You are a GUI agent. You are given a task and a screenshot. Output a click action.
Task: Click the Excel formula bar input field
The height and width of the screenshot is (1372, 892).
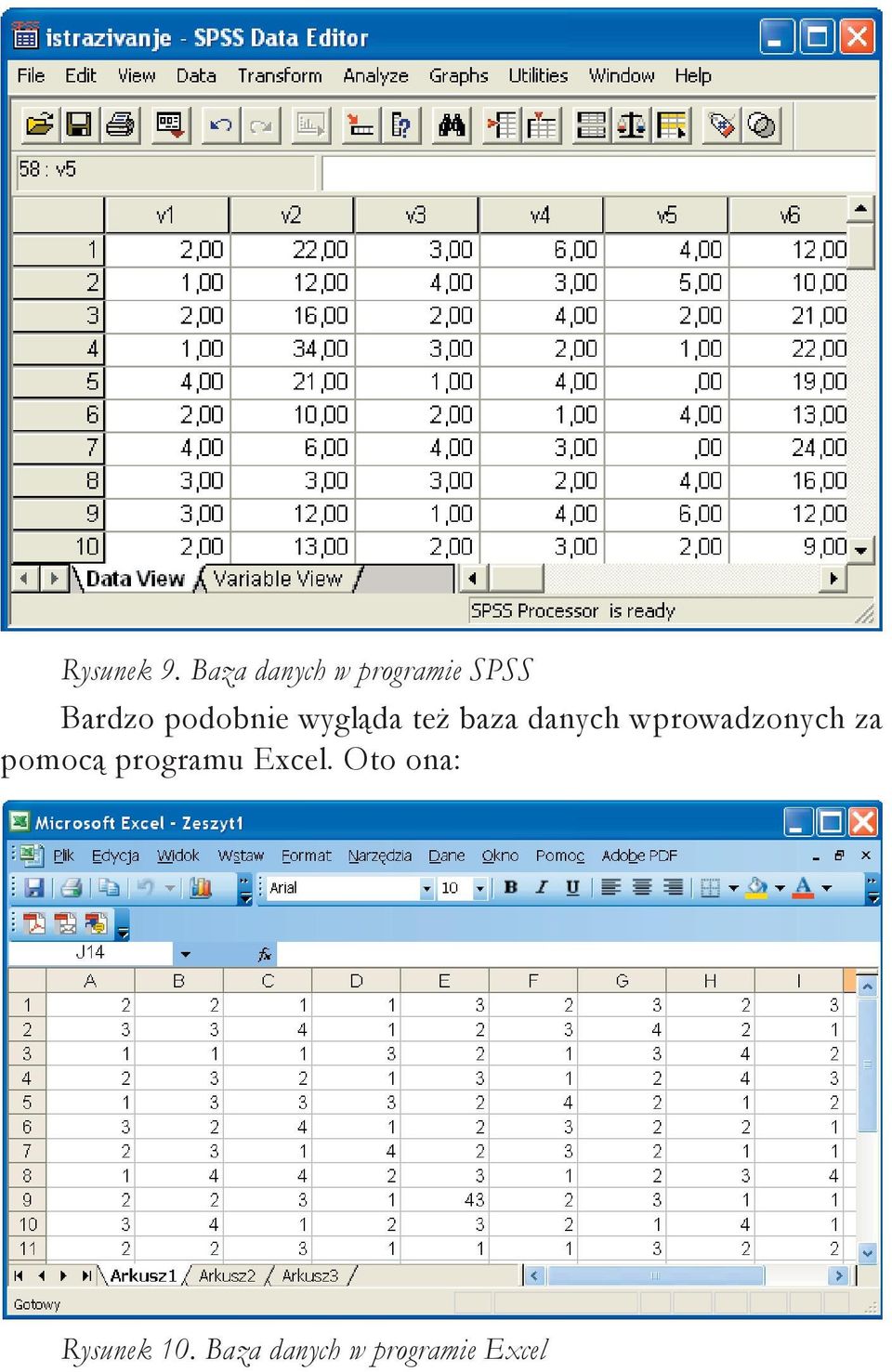pyautogui.click(x=577, y=954)
